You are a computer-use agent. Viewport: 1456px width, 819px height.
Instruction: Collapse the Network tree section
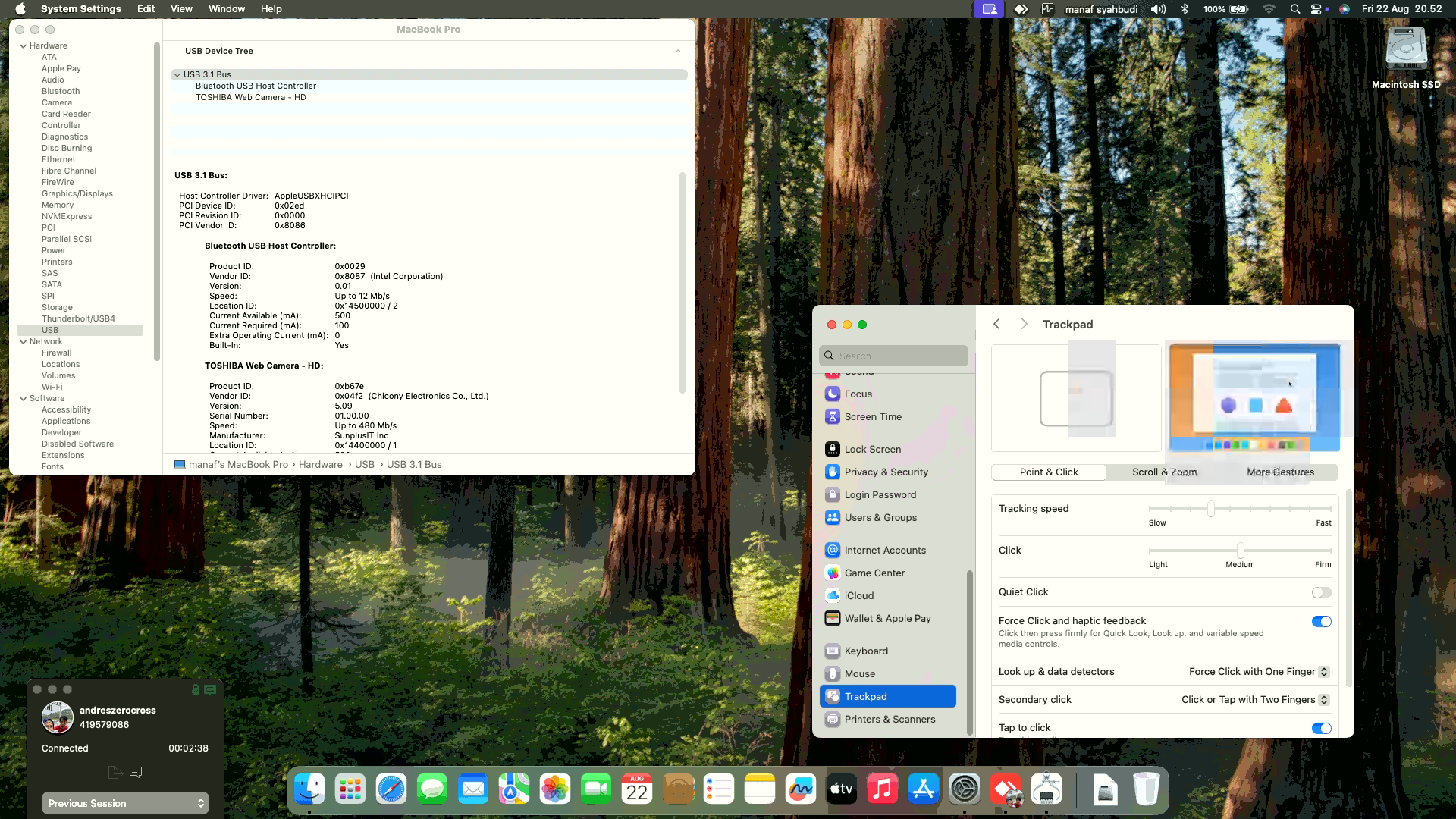[23, 342]
